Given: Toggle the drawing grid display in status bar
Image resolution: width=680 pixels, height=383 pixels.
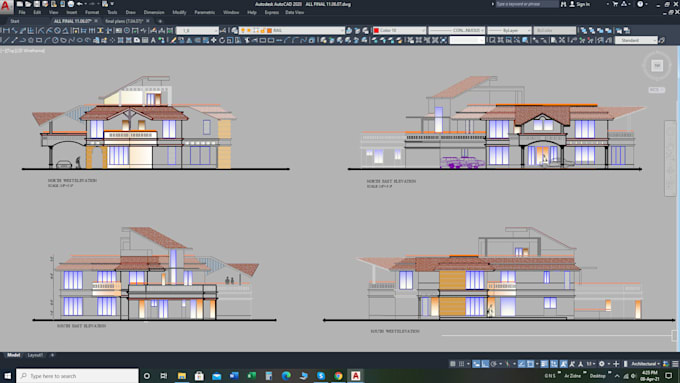Looking at the screenshot, I should (x=453, y=364).
